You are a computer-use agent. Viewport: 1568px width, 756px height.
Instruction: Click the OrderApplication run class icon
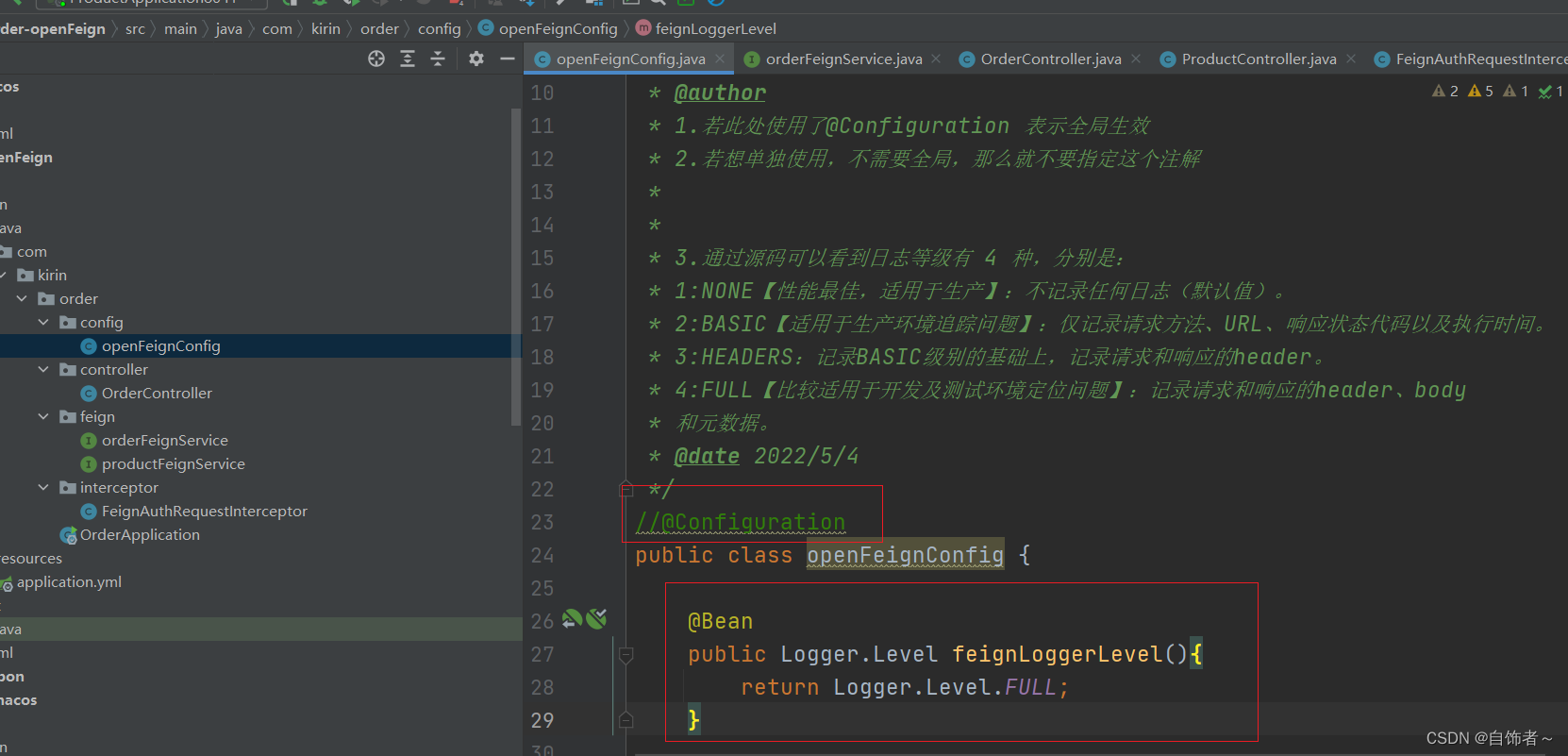coord(68,535)
